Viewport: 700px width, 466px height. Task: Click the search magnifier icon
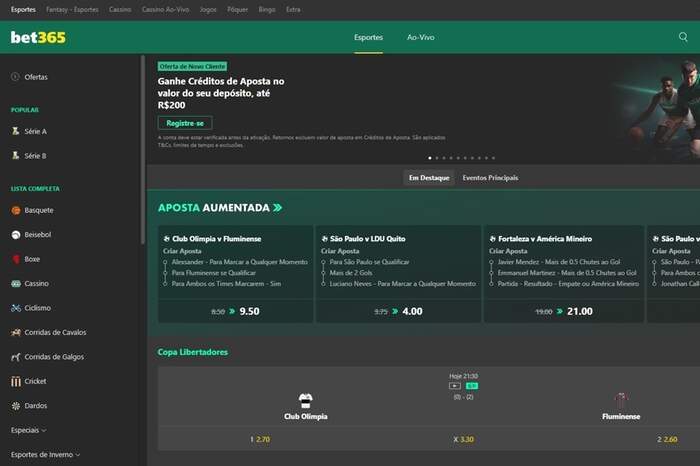click(x=683, y=37)
